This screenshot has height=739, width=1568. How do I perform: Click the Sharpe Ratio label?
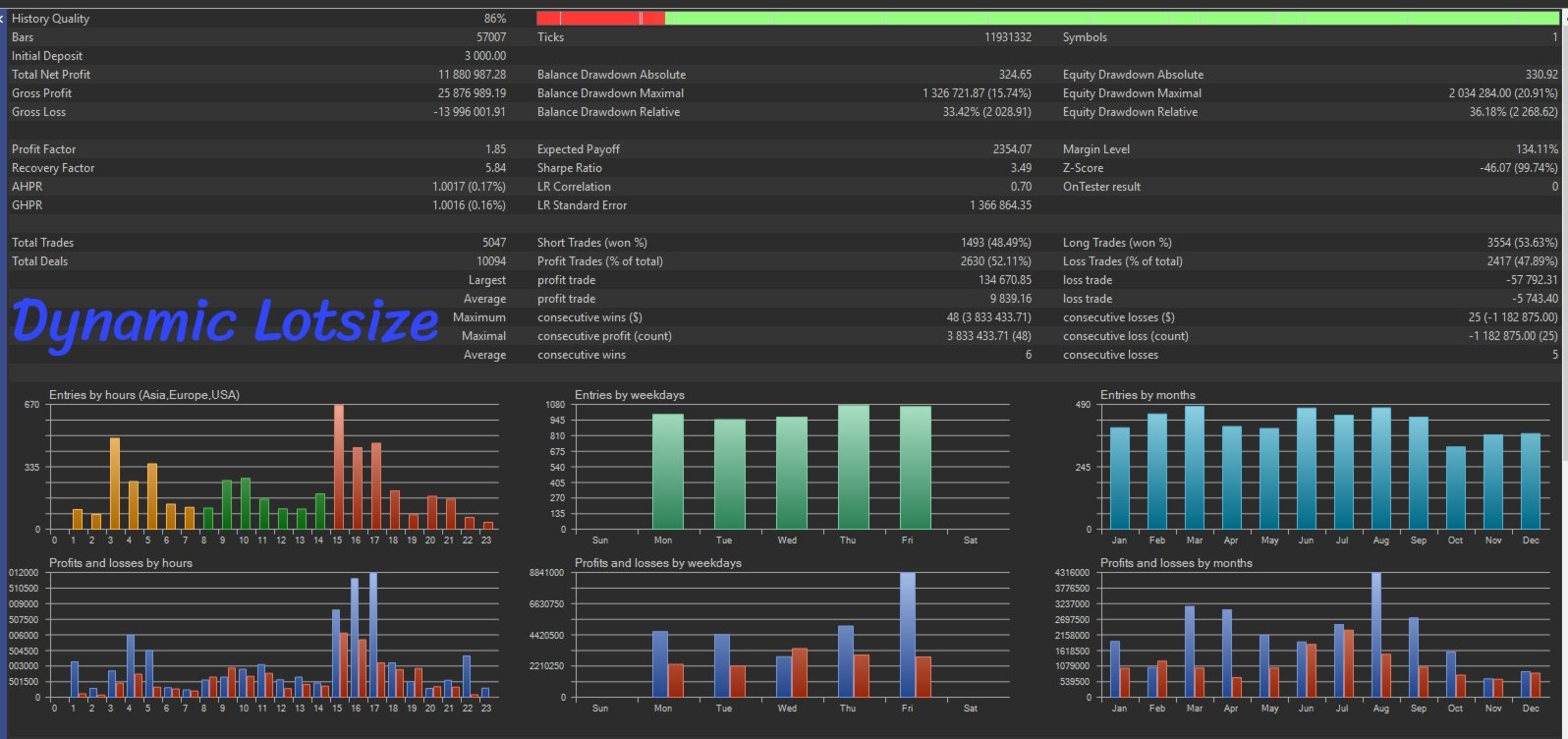tap(570, 168)
